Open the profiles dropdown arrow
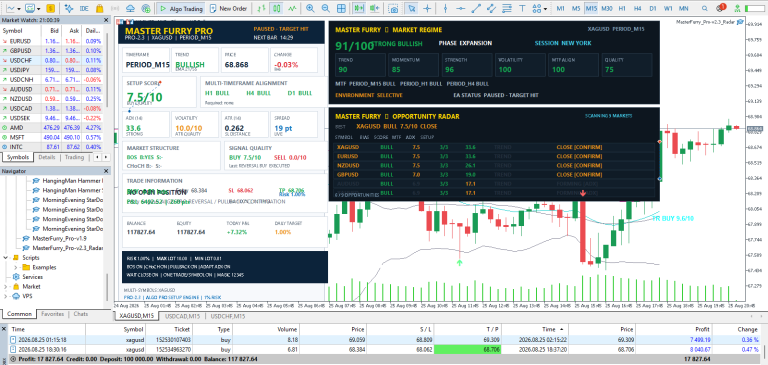 pyautogui.click(x=38, y=9)
